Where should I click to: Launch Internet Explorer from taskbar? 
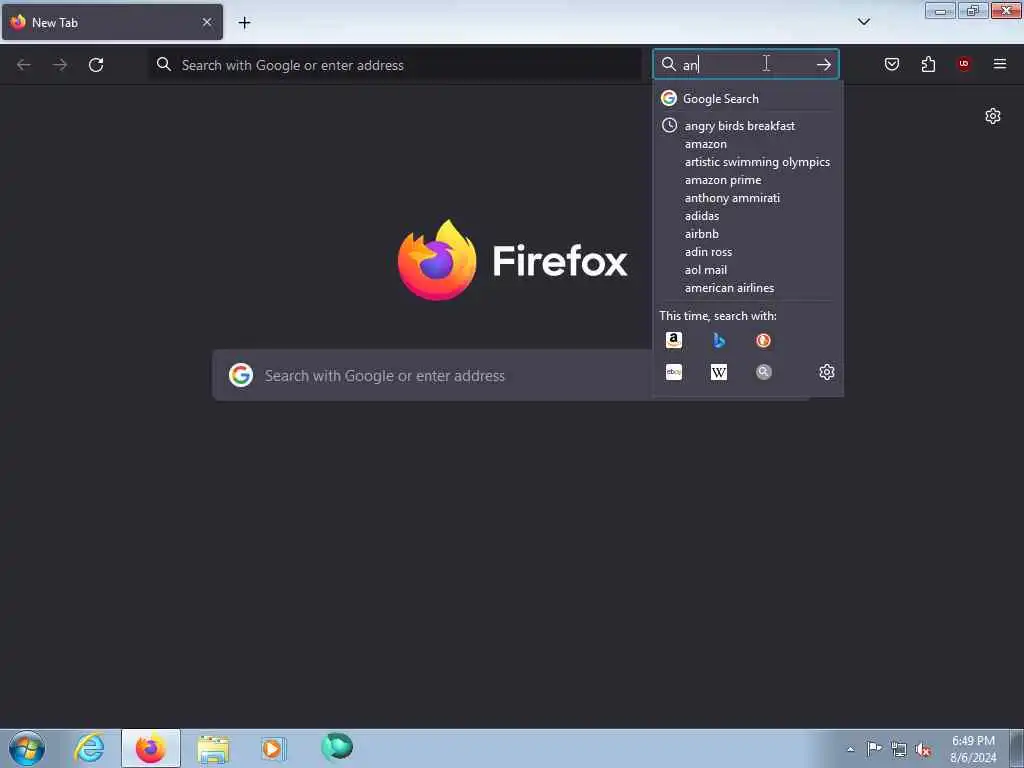(x=89, y=748)
